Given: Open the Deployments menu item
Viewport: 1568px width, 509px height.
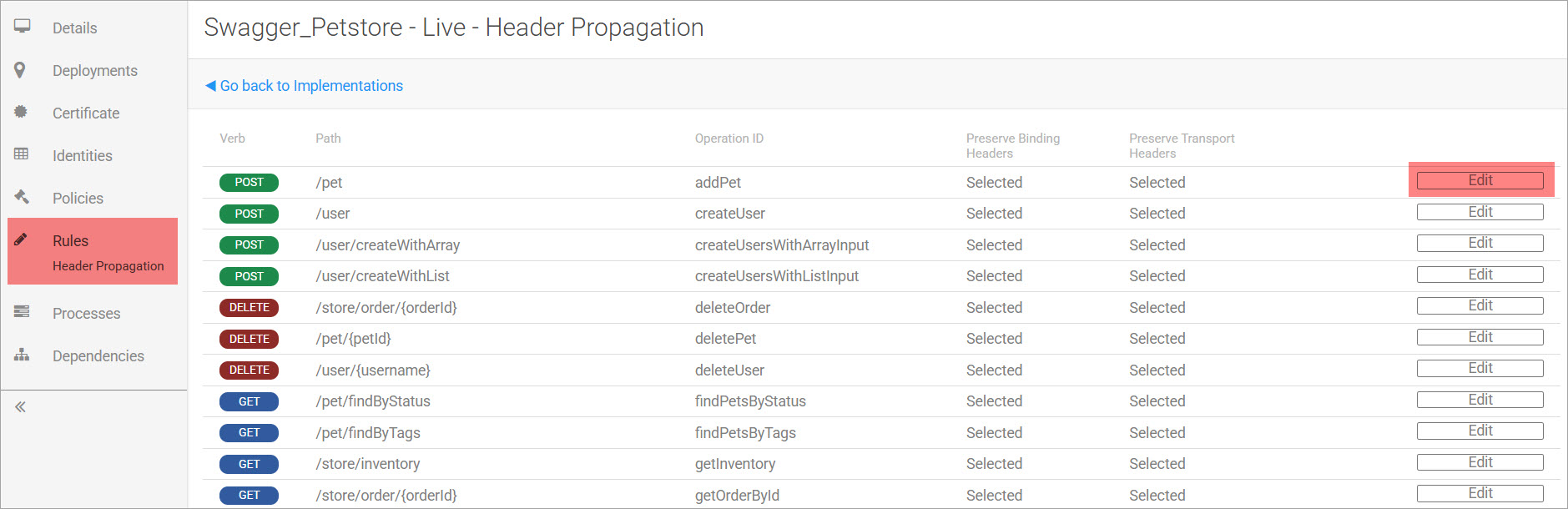Looking at the screenshot, I should 94,71.
